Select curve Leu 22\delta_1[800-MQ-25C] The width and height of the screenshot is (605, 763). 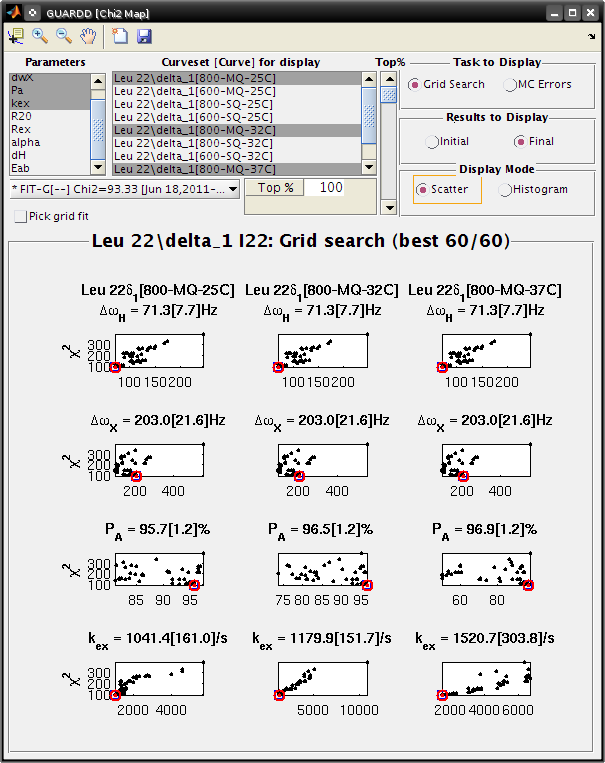pos(237,78)
